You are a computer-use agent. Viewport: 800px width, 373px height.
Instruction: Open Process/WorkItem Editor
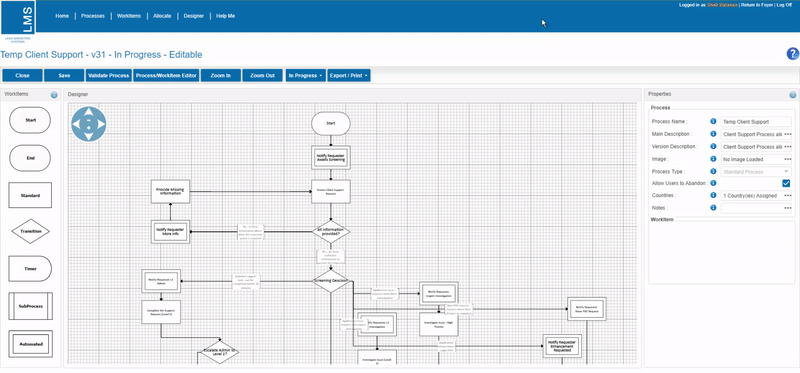click(x=166, y=76)
